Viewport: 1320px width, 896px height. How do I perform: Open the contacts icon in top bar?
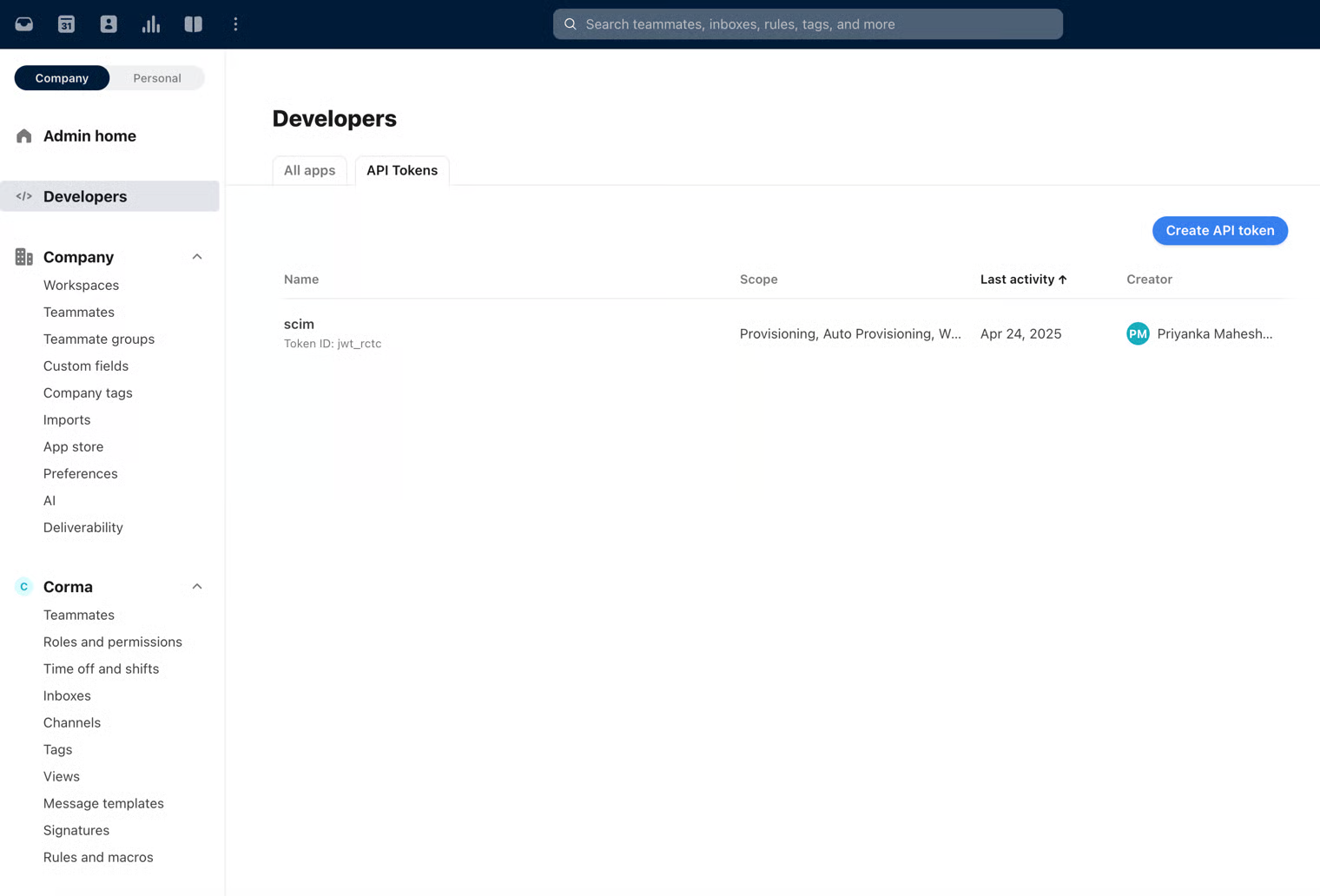pyautogui.click(x=109, y=24)
